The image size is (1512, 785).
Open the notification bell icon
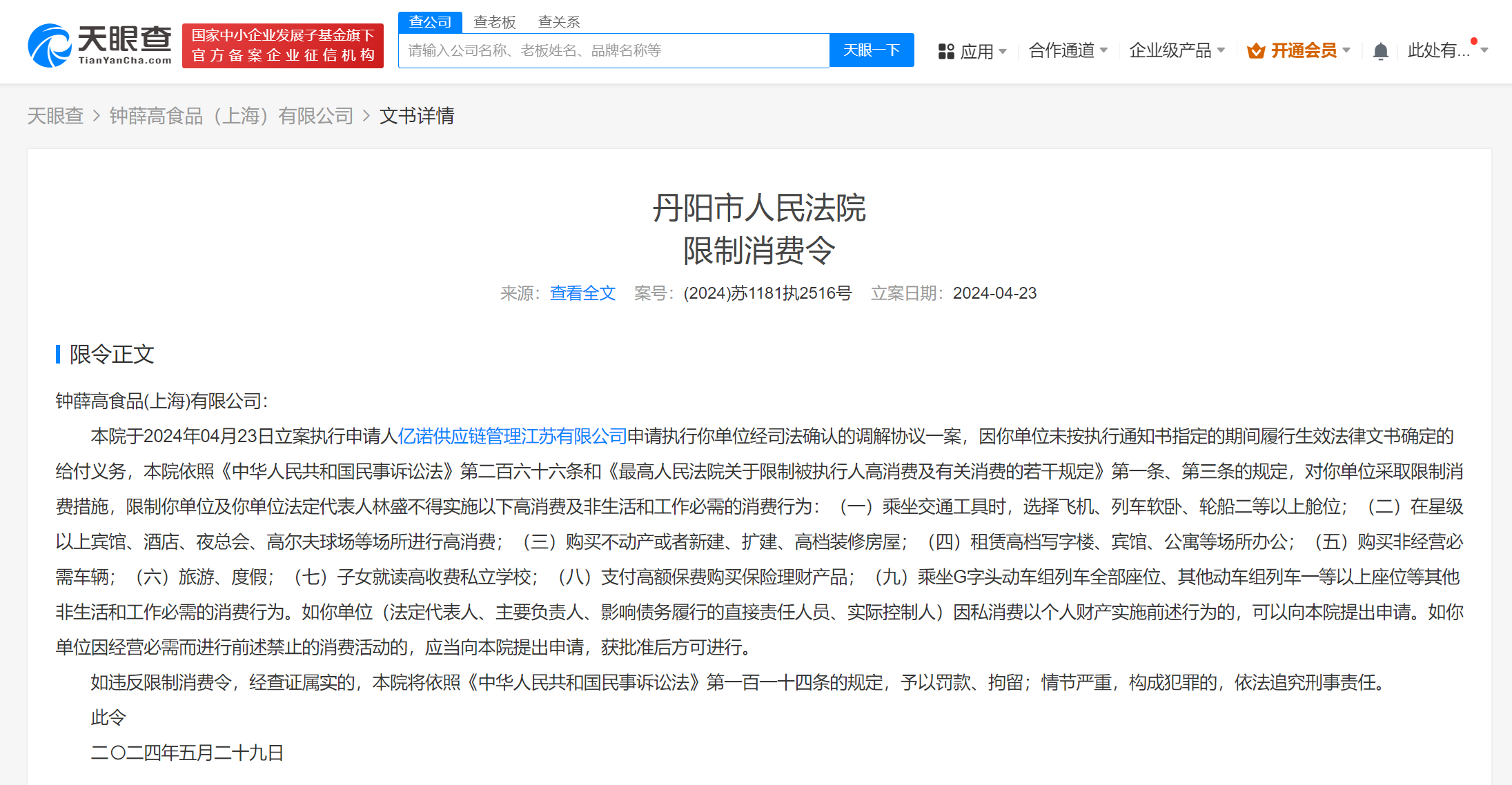tap(1380, 50)
